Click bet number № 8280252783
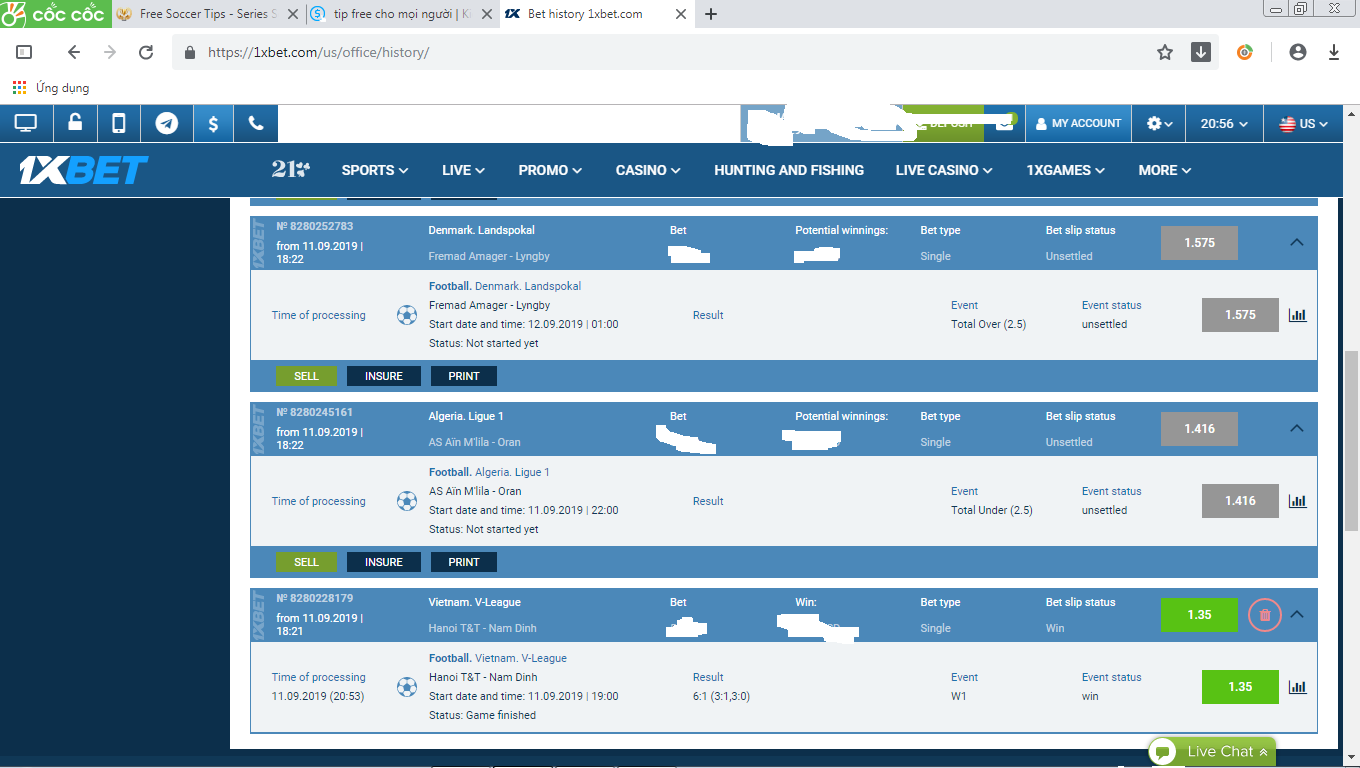The width and height of the screenshot is (1360, 768). tap(315, 226)
